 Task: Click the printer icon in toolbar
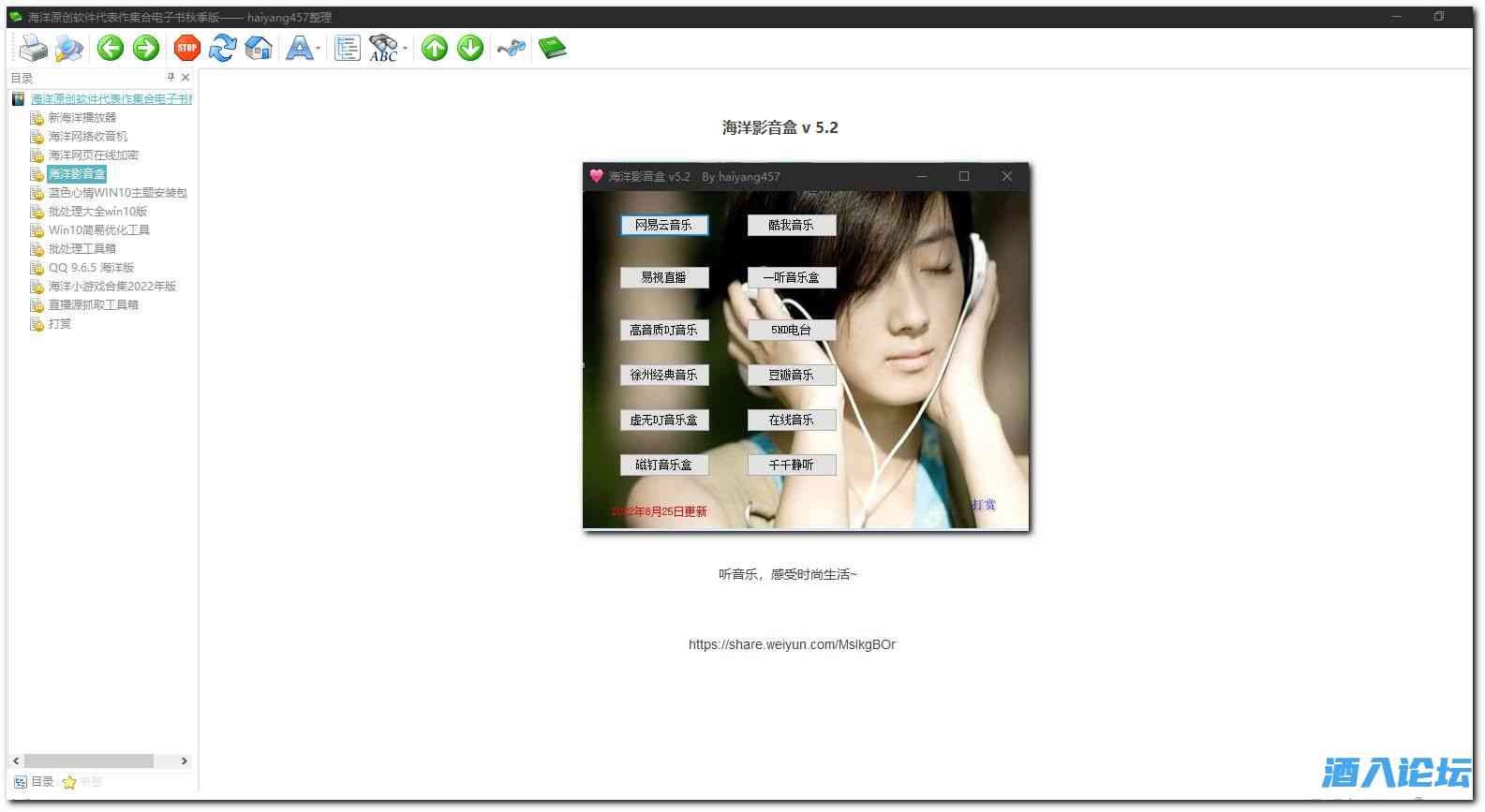click(x=33, y=48)
